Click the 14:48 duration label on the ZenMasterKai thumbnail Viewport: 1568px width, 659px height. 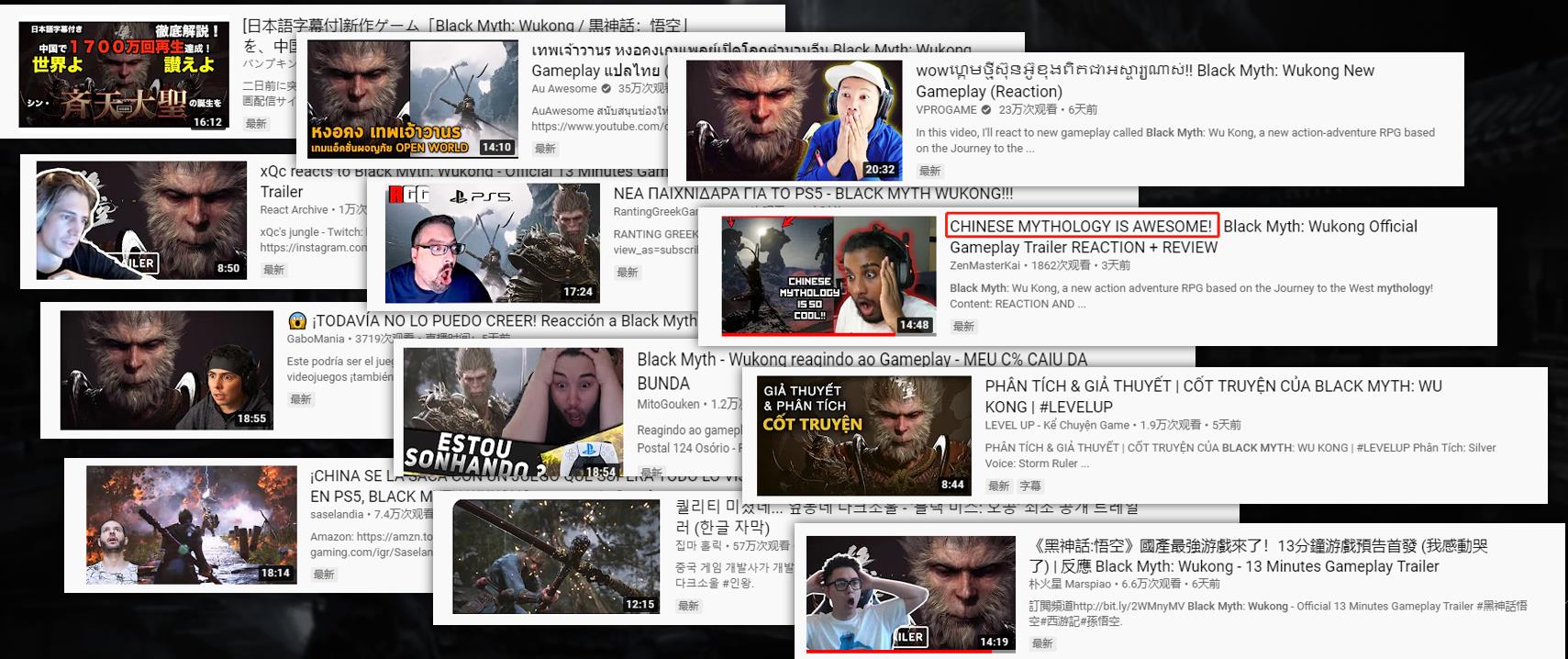click(914, 325)
